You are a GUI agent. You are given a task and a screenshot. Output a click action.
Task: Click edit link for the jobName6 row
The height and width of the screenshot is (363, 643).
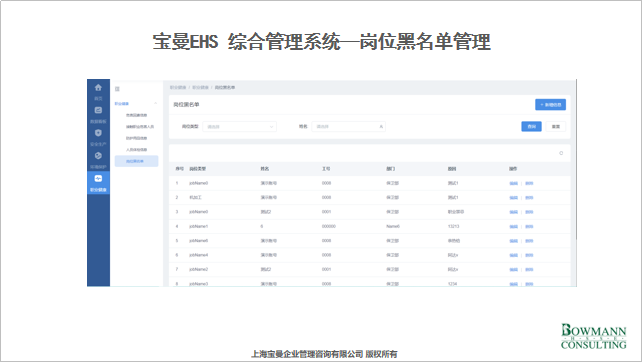point(513,241)
